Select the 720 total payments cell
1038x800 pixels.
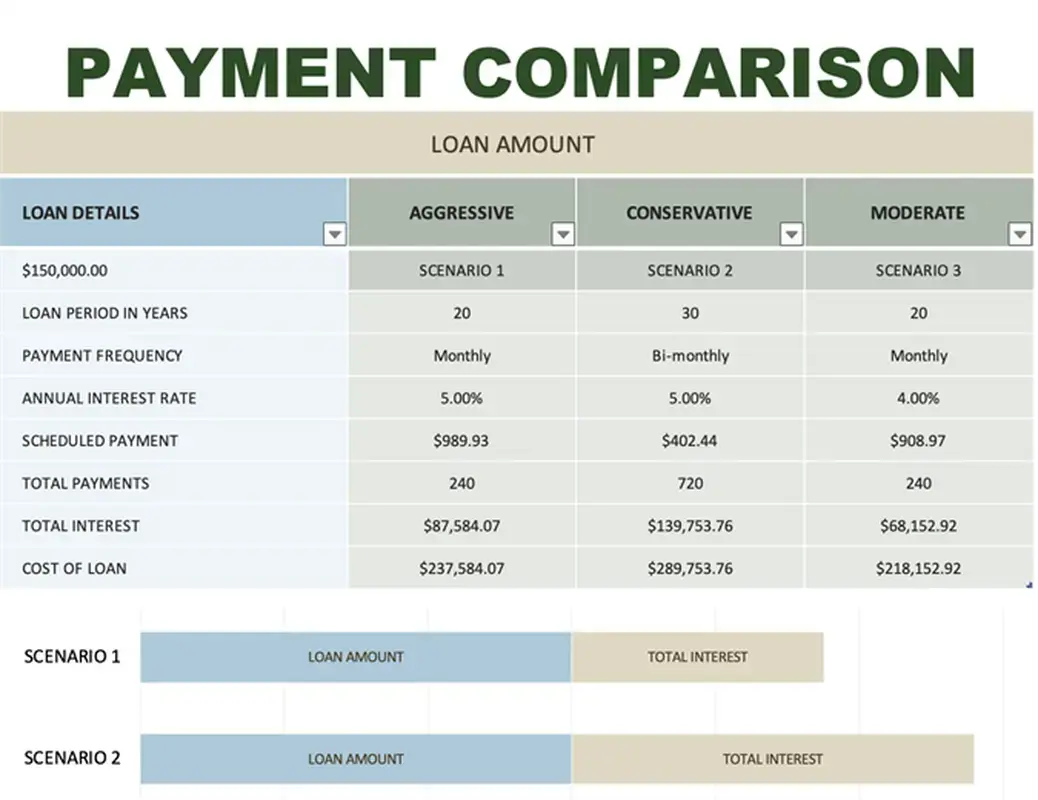[689, 483]
